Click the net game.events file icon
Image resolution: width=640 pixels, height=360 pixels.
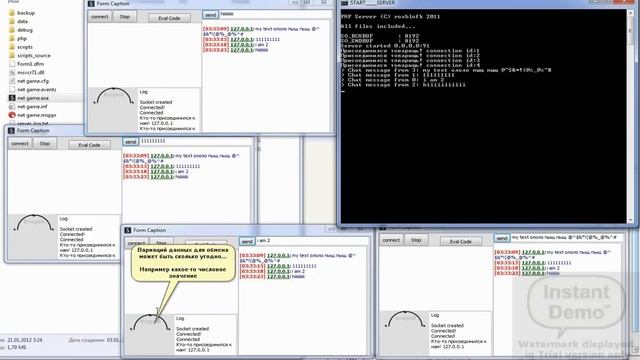[12, 89]
